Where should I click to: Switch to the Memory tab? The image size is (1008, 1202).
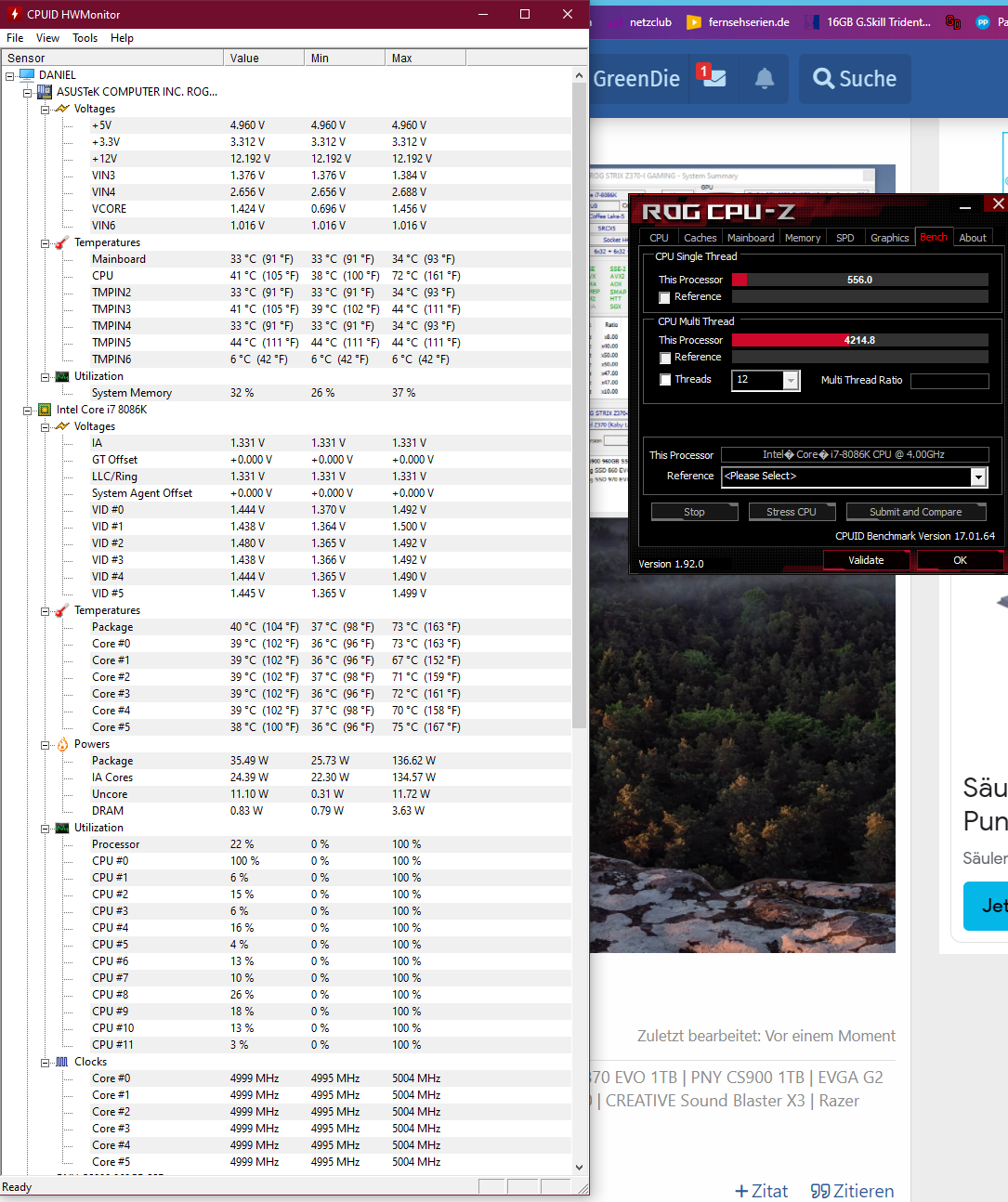[x=803, y=238]
